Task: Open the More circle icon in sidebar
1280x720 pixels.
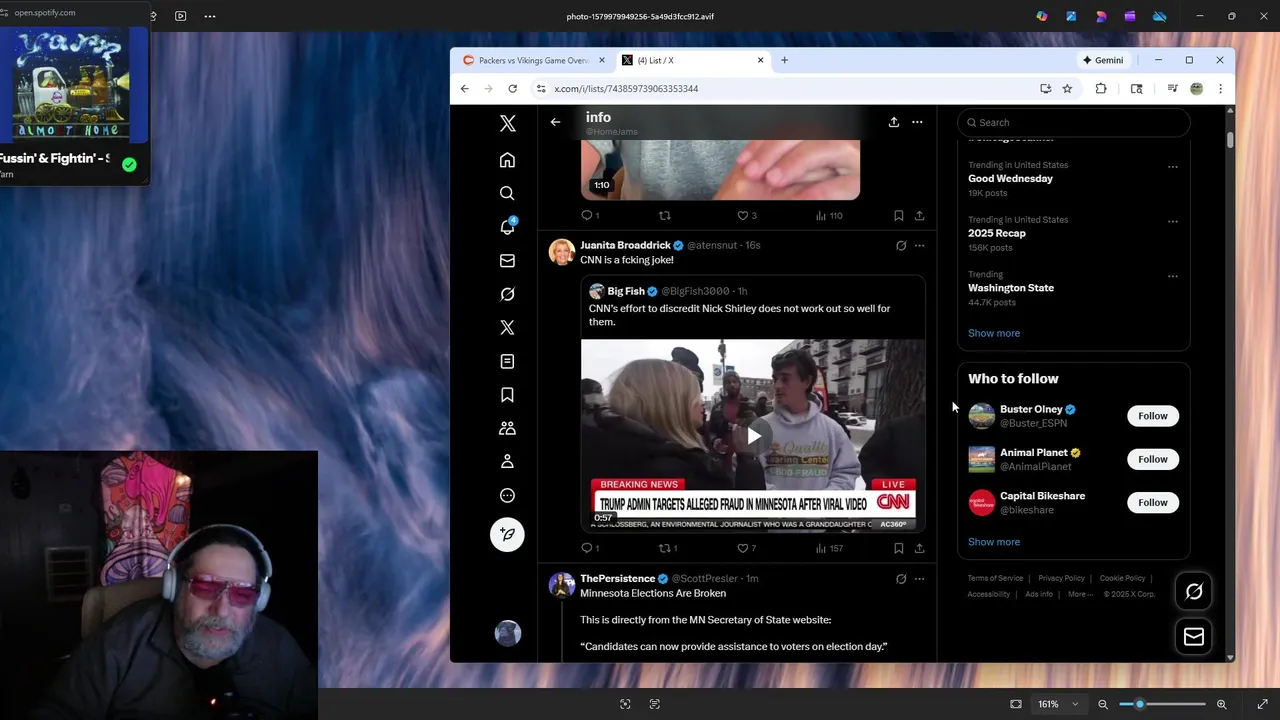Action: click(x=507, y=495)
